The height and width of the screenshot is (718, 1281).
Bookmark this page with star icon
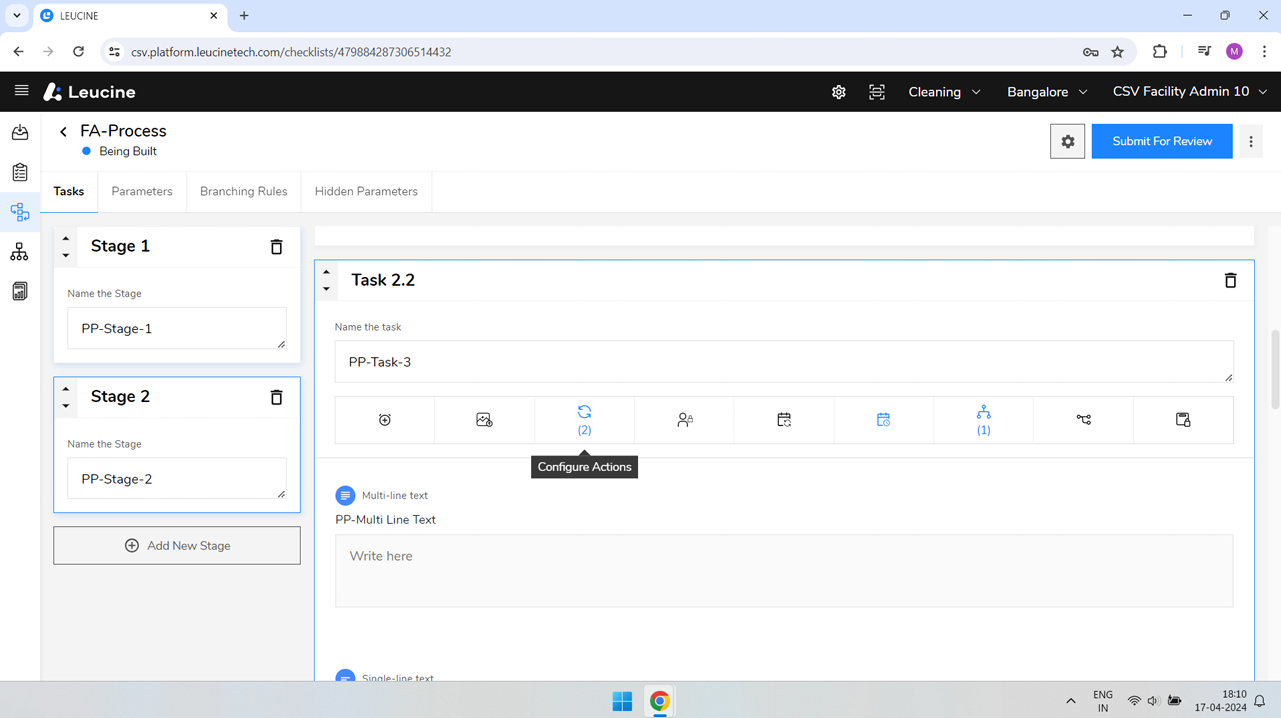pos(1118,52)
